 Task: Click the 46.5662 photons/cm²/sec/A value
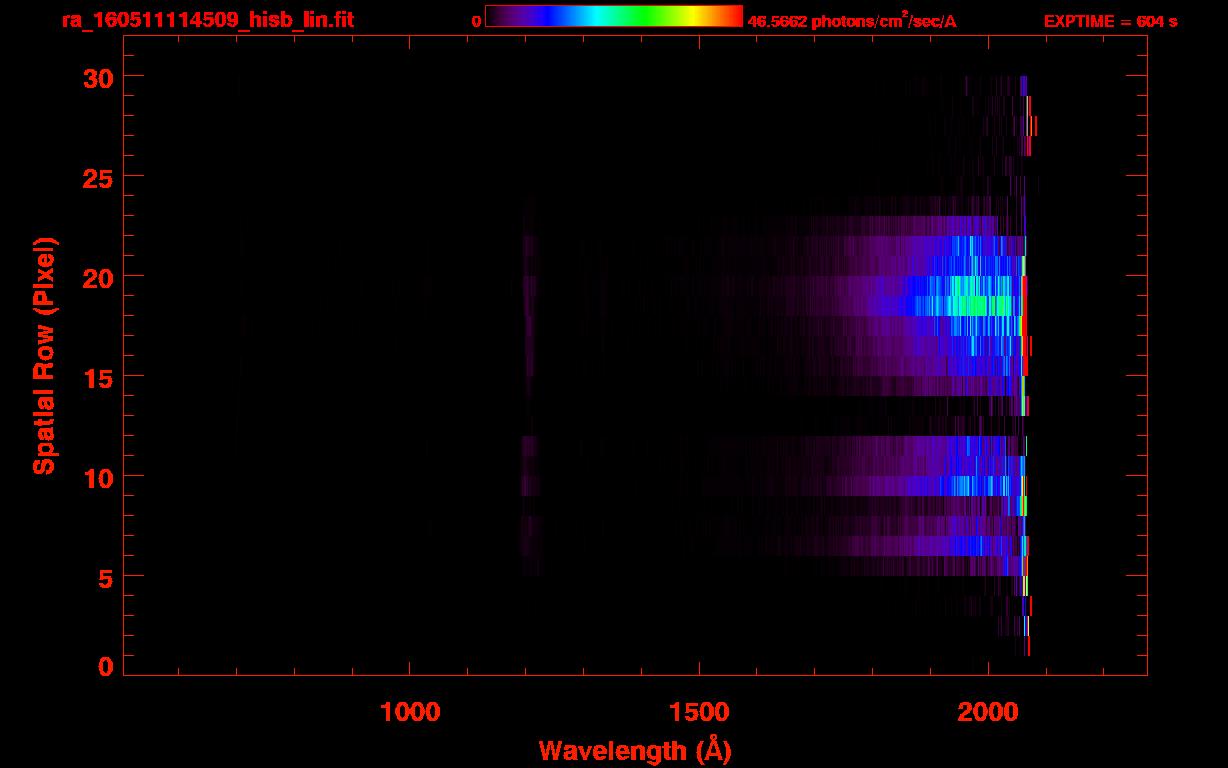(852, 20)
